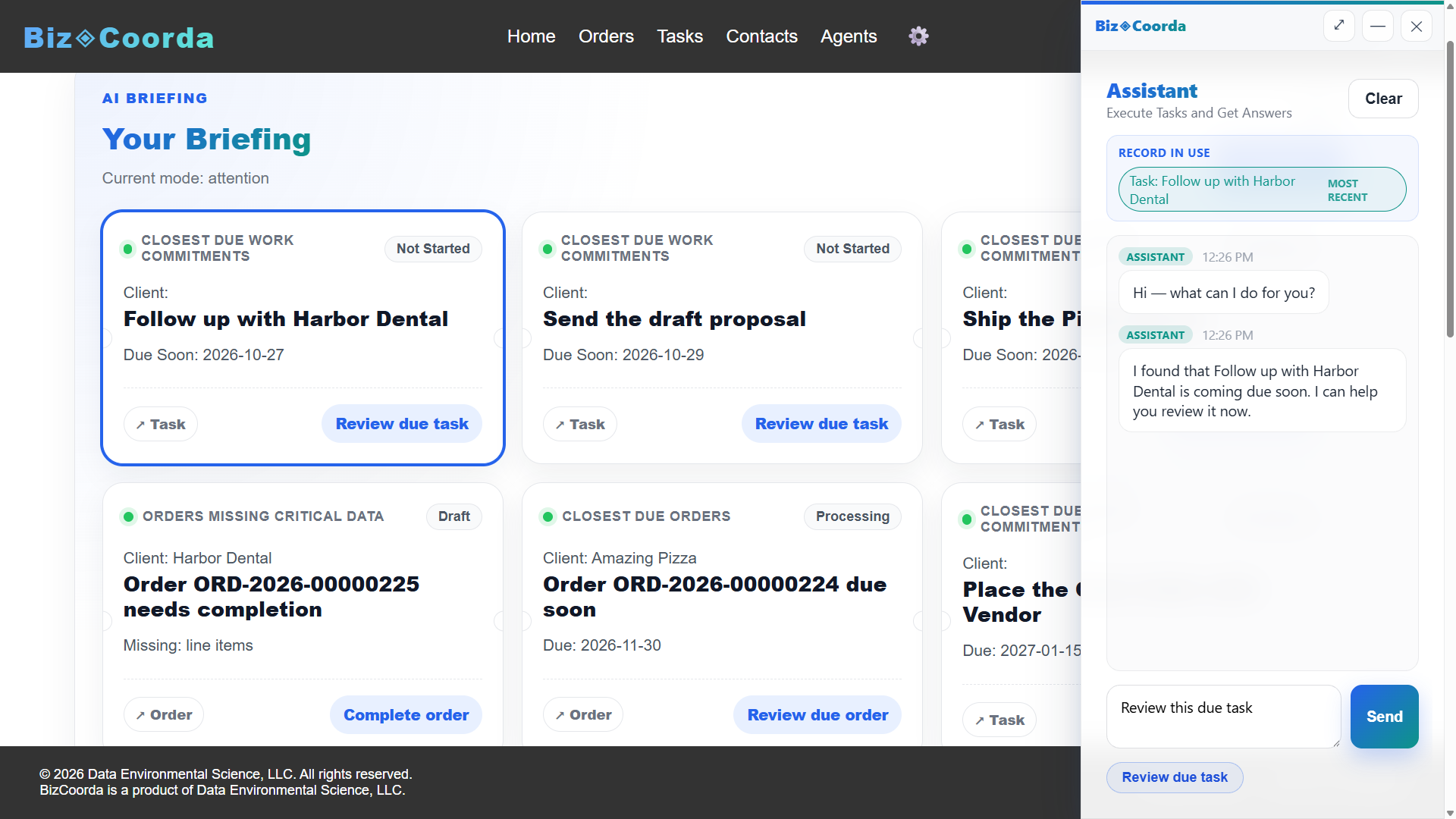Click 'Follow up with Harbor Dental' card title

click(286, 318)
